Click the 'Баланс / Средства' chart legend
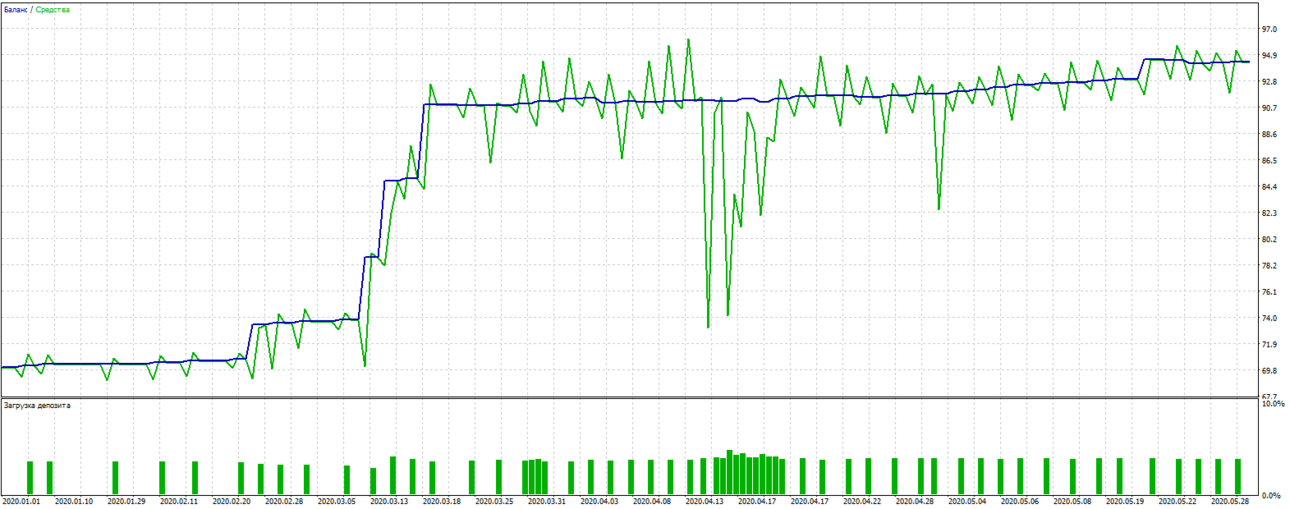The image size is (1290, 509). (38, 9)
